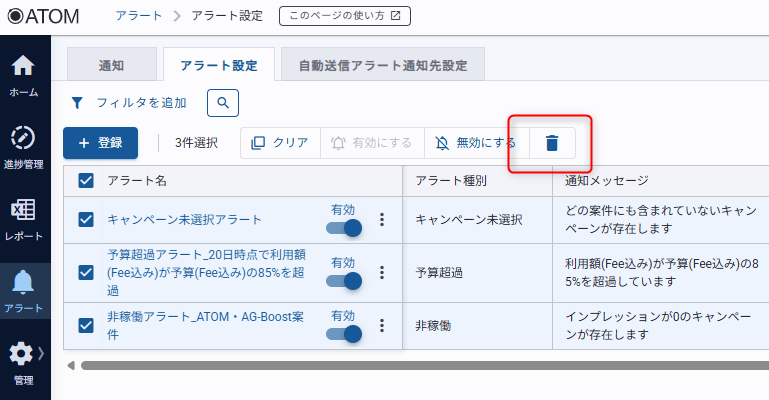The height and width of the screenshot is (400, 769).
Task: Open more options for キャンペーン未選択アラート
Action: tap(381, 220)
